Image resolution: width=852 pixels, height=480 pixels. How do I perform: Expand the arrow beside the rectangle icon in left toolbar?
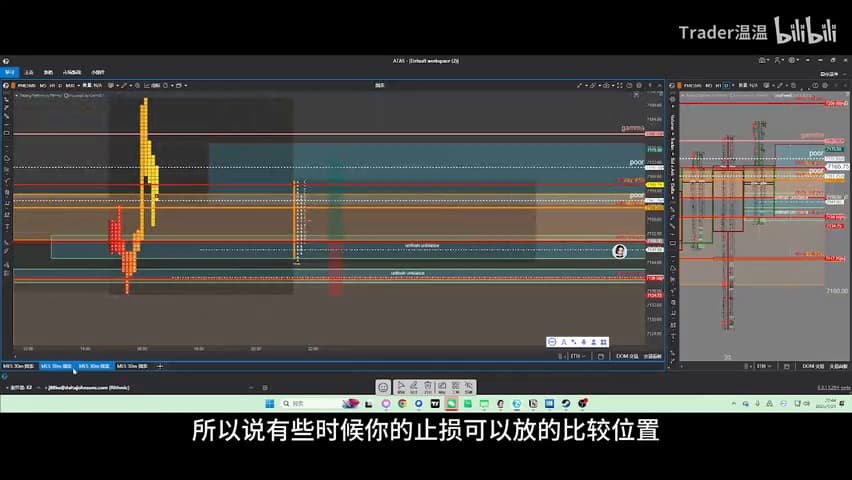pyautogui.click(x=186, y=85)
